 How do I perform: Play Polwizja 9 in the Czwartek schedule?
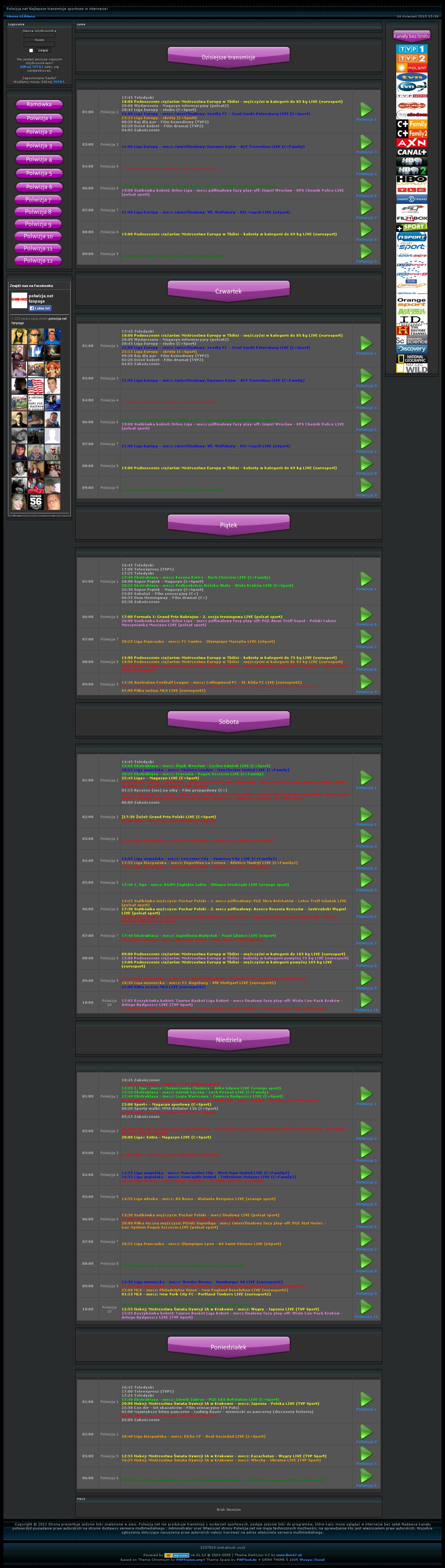pyautogui.click(x=366, y=485)
